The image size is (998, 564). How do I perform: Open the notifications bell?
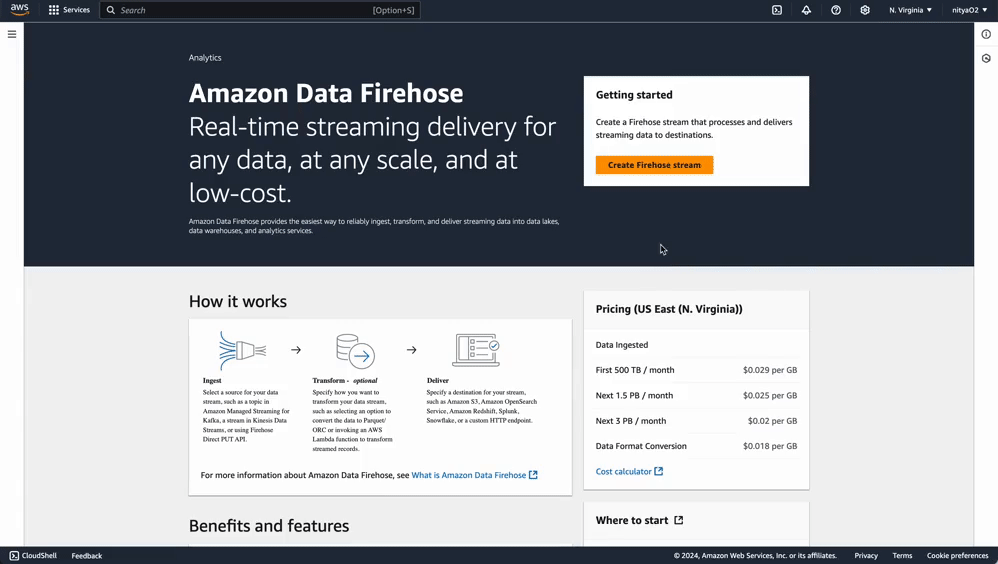point(806,10)
